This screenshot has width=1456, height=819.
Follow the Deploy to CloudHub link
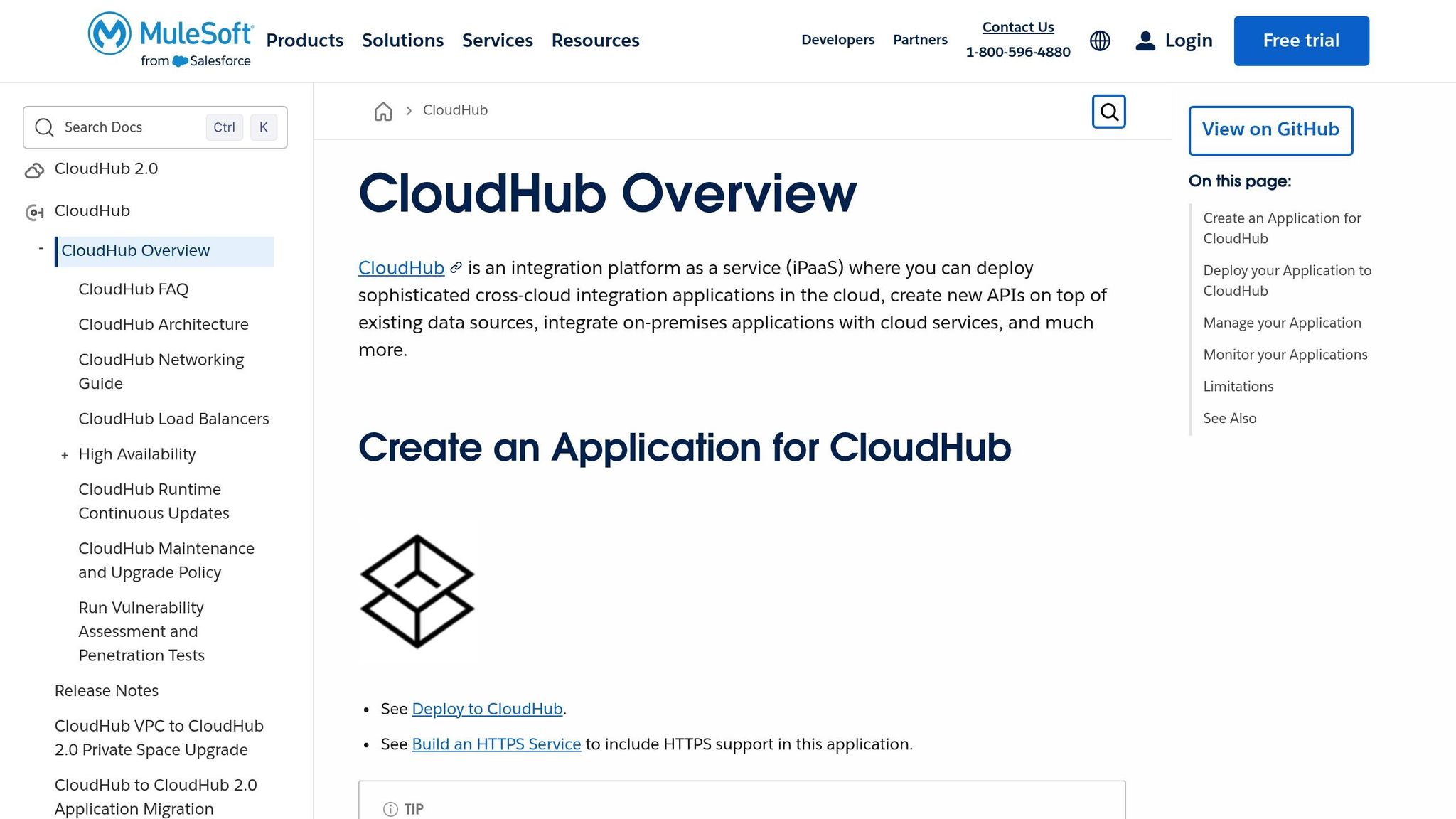pyautogui.click(x=487, y=709)
